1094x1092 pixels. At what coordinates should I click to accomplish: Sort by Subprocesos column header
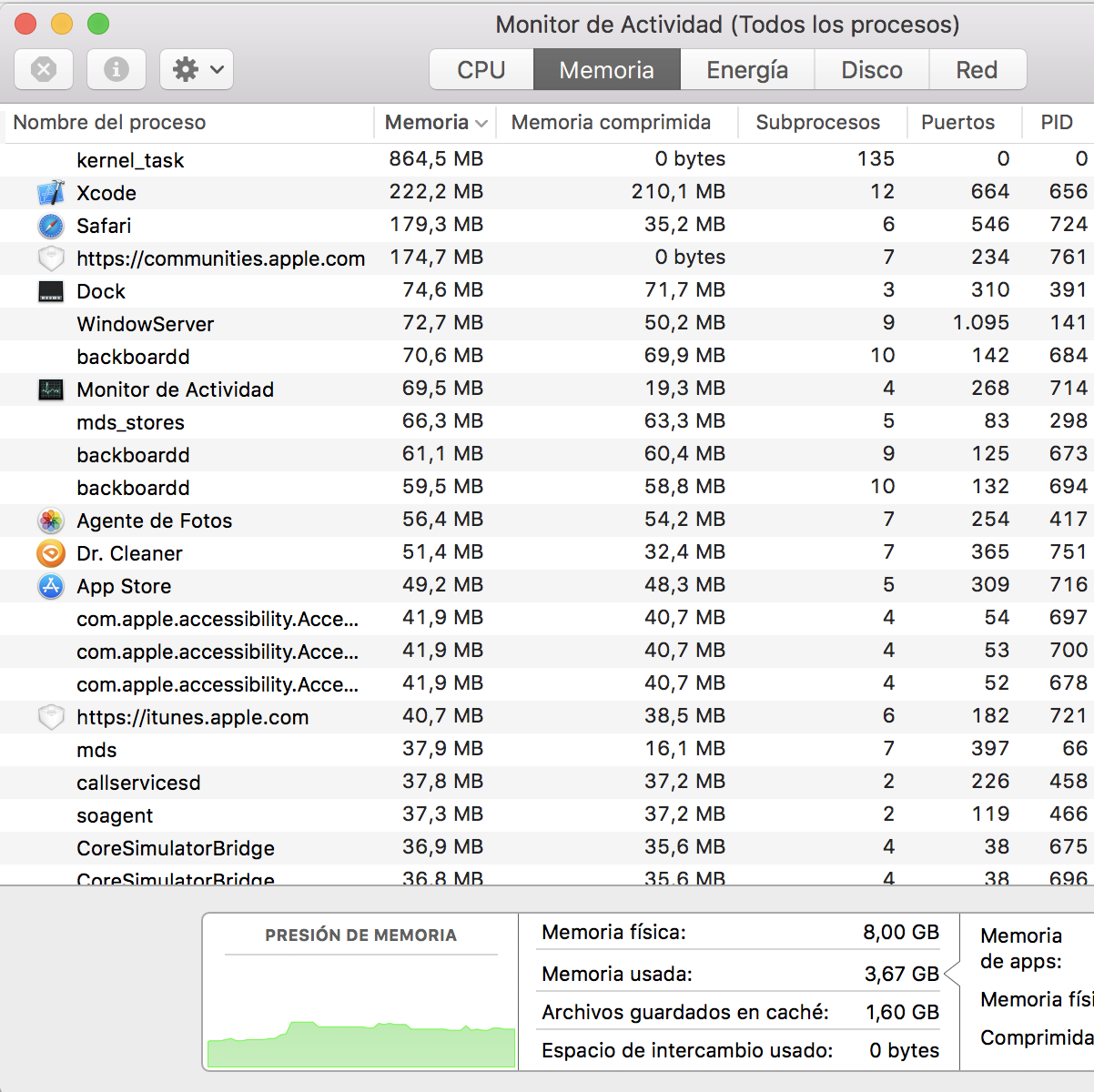817,122
